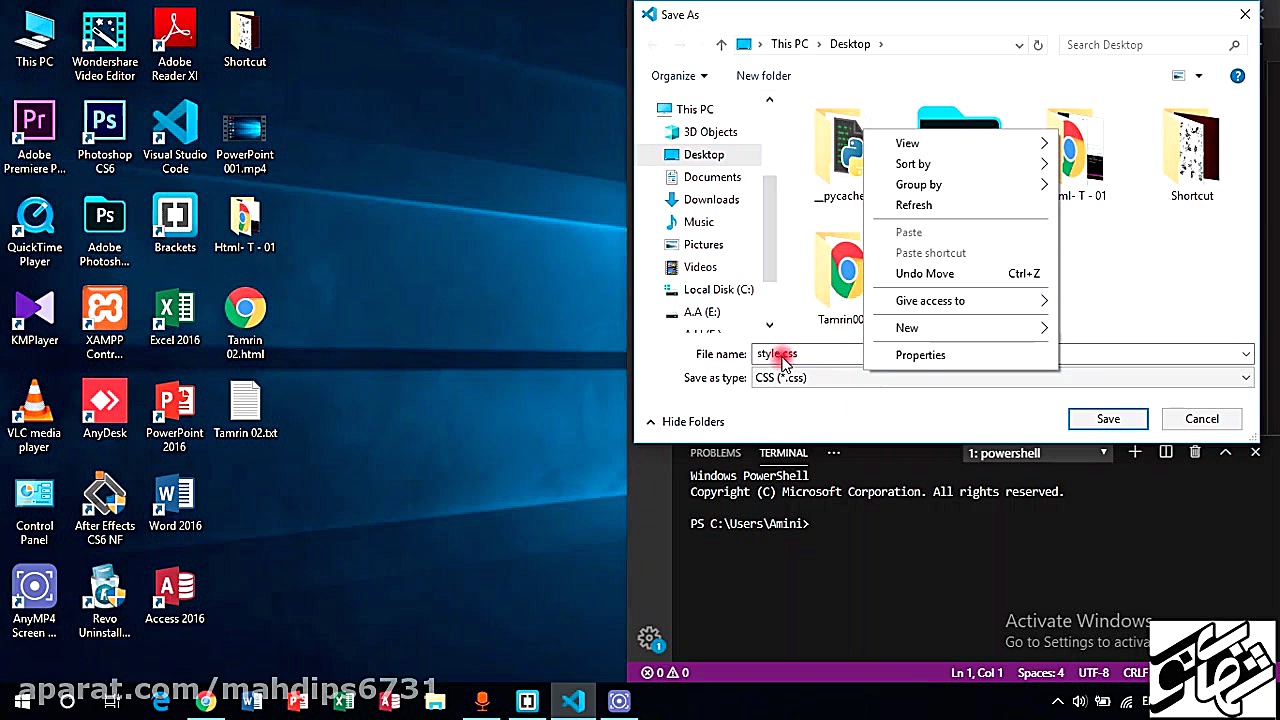The height and width of the screenshot is (720, 1280).
Task: Click the kill terminal trash icon
Action: click(x=1195, y=453)
